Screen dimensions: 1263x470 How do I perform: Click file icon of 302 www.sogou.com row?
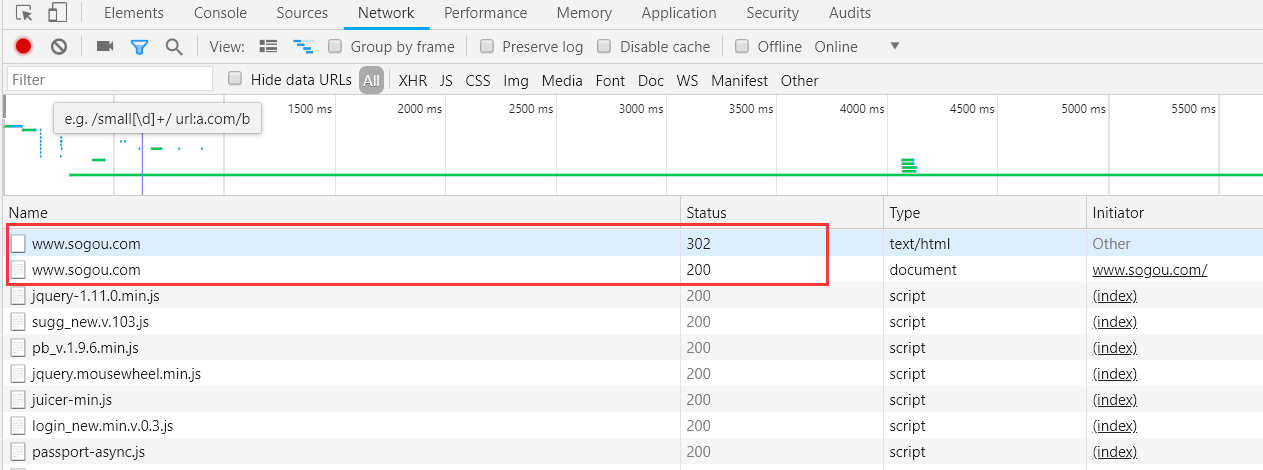point(18,243)
